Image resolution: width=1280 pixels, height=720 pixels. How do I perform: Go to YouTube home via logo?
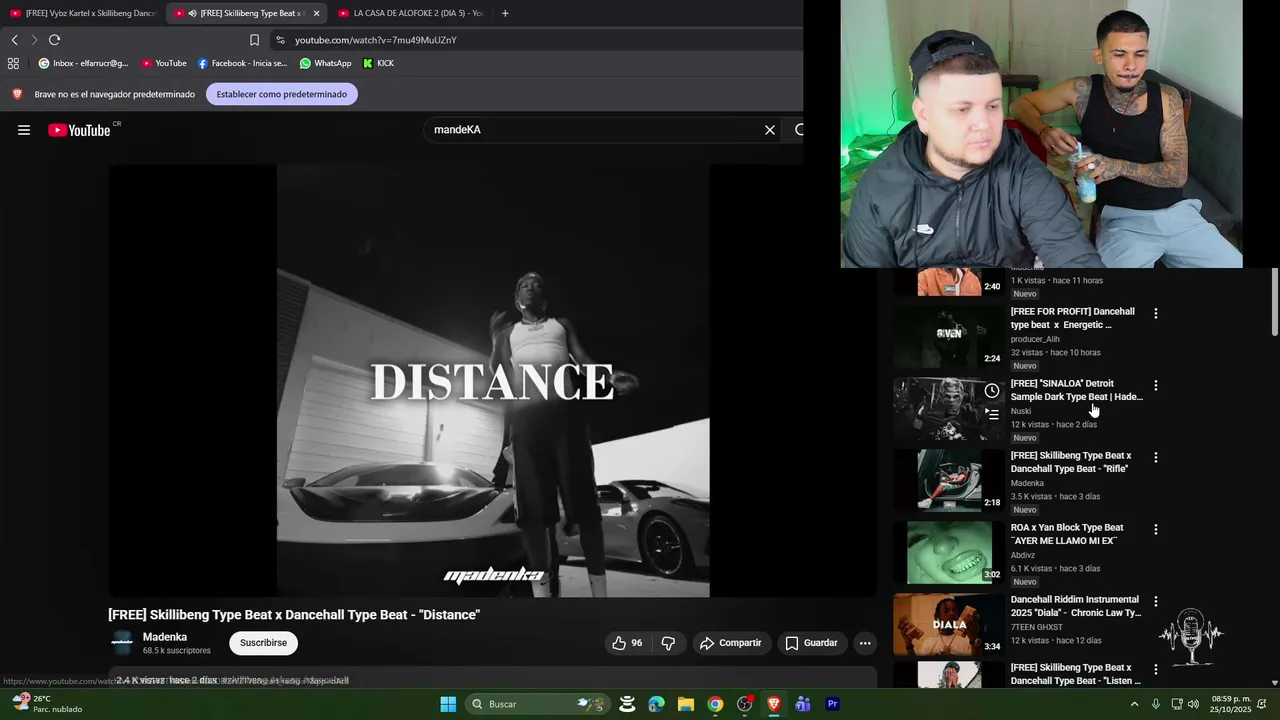79,130
